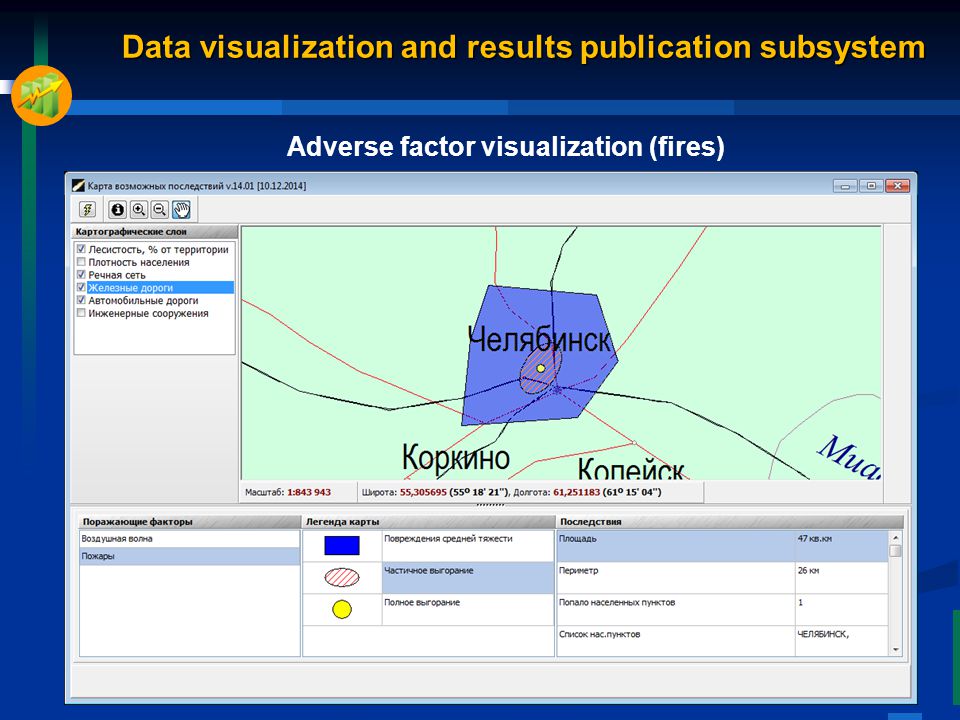
Task: Click the Долгота coordinate readout
Action: 587,492
